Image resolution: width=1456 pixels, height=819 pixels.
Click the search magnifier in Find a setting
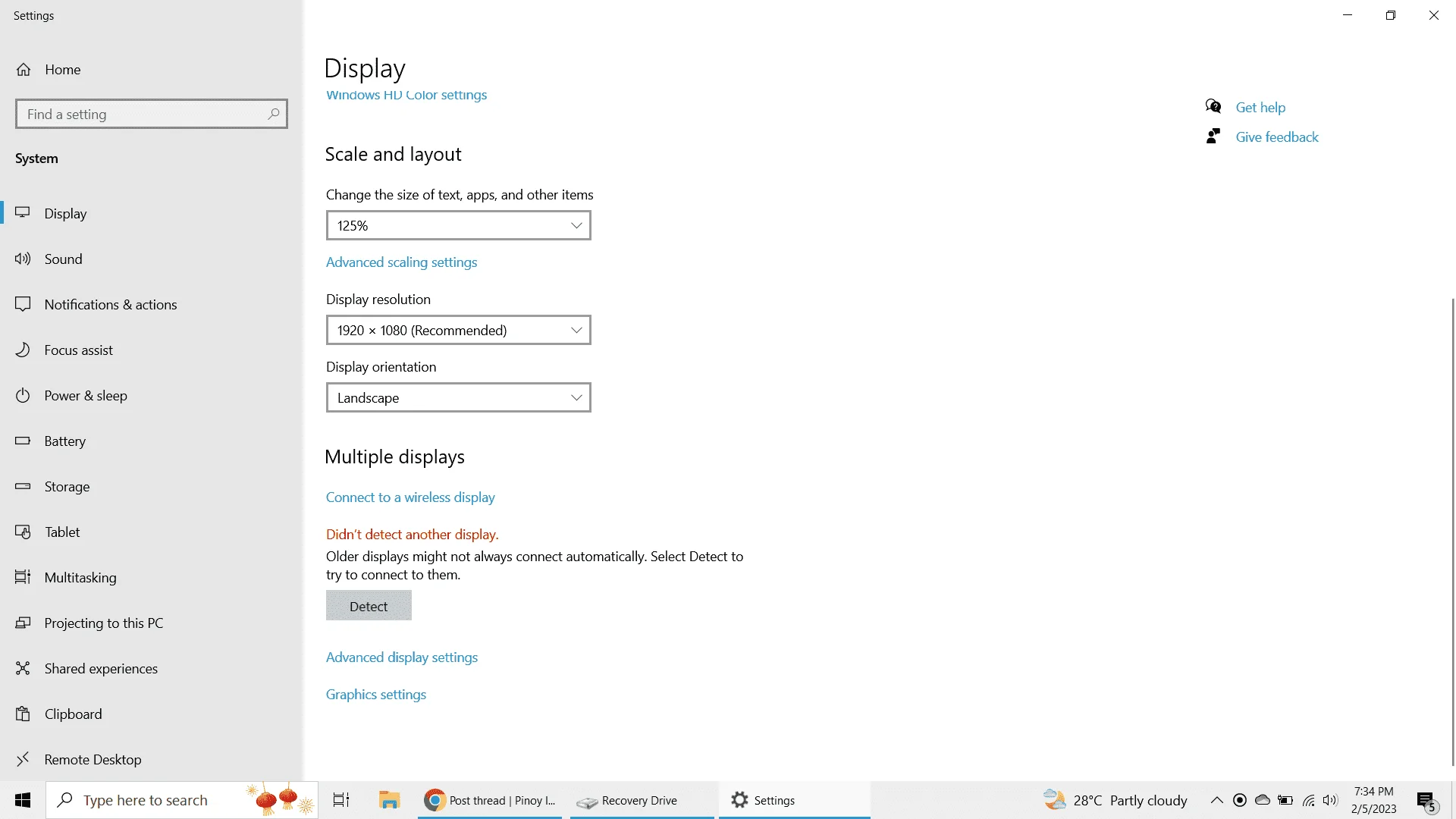click(274, 114)
